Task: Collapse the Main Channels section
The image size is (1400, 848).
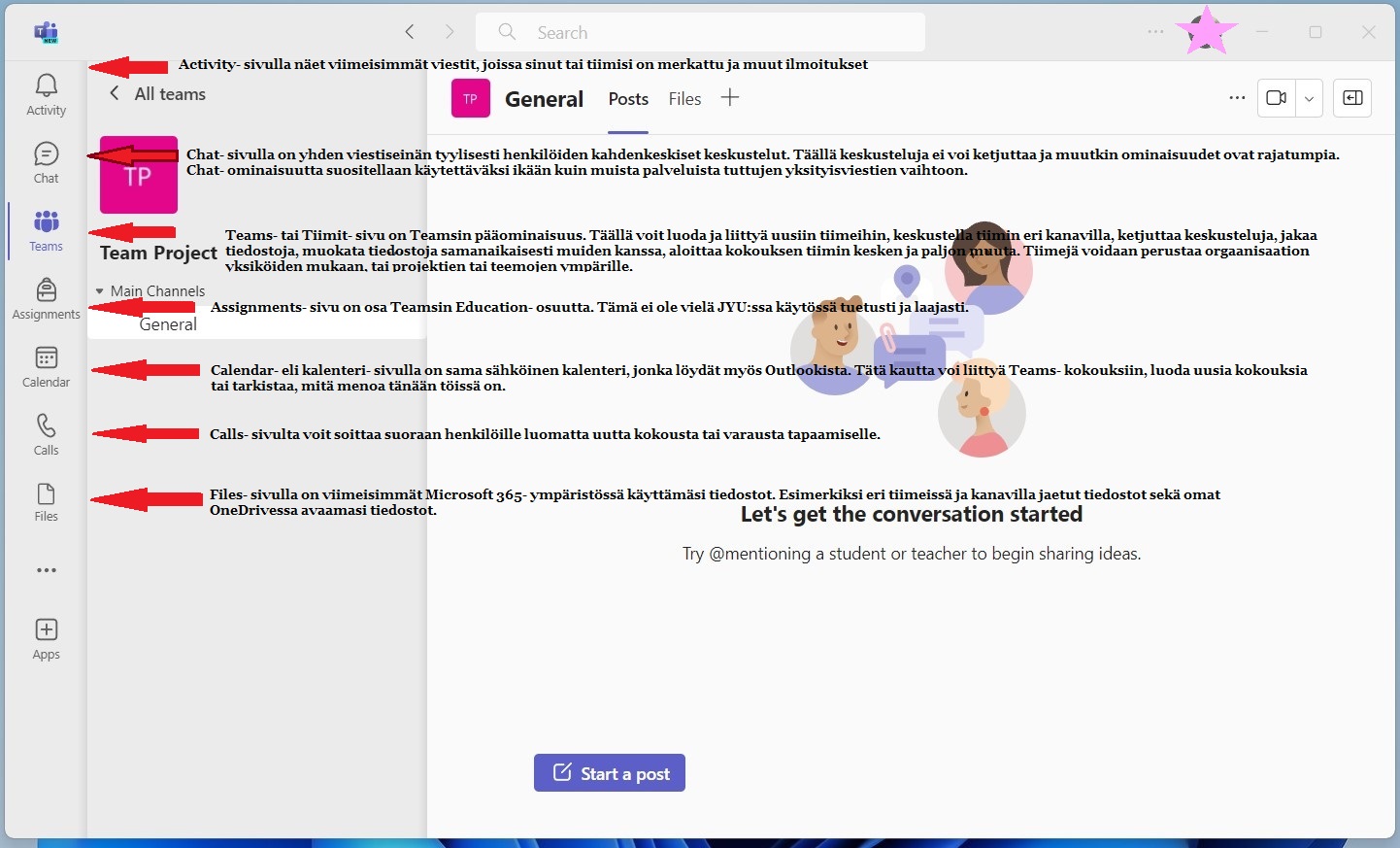Action: pyautogui.click(x=99, y=291)
